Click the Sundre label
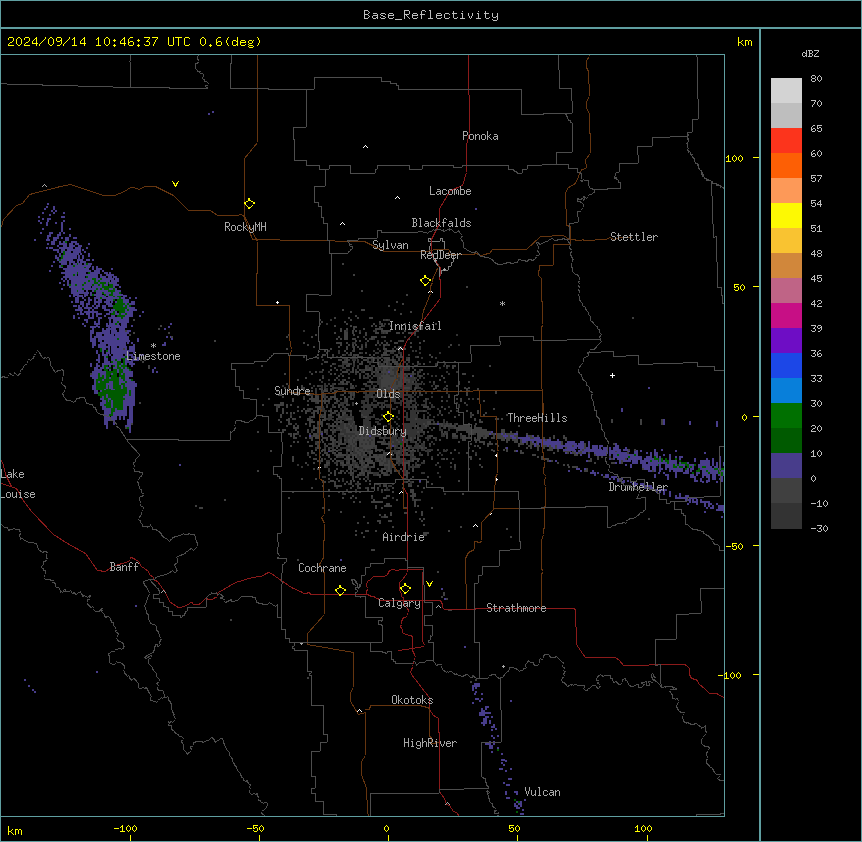Screen dimensions: 862x842 point(292,391)
